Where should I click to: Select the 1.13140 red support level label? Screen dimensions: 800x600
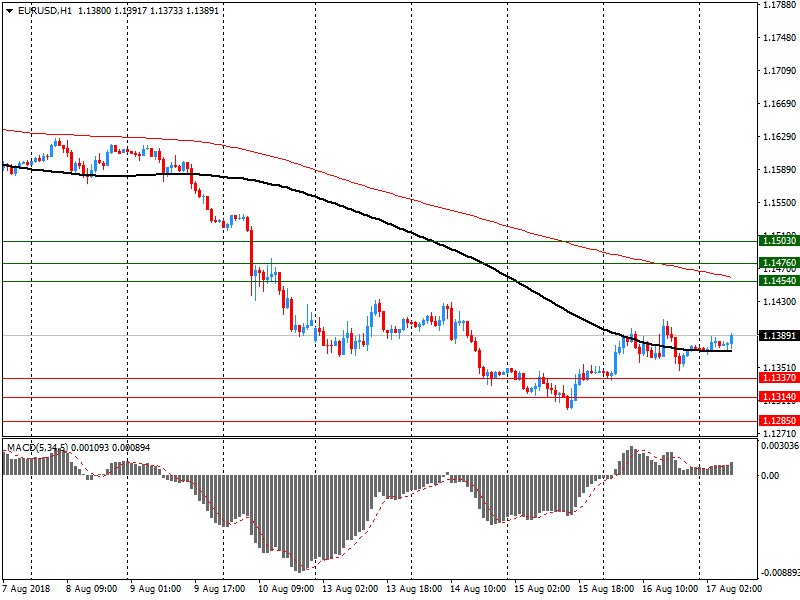click(x=779, y=397)
